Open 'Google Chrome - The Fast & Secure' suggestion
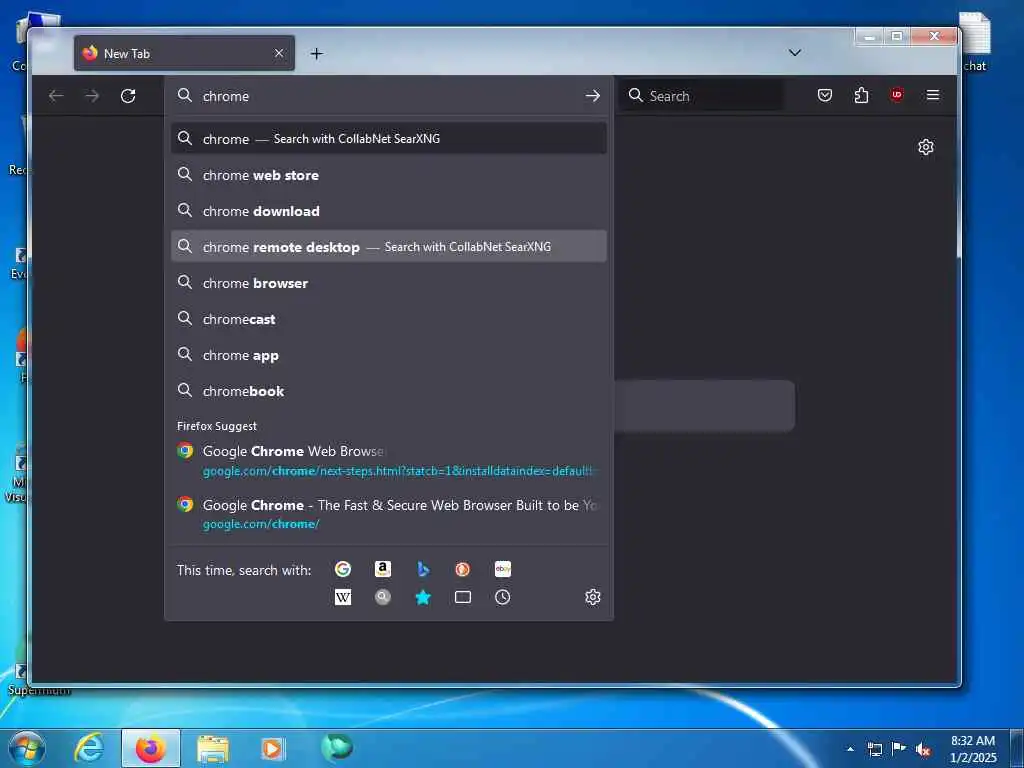This screenshot has height=768, width=1024. click(389, 514)
